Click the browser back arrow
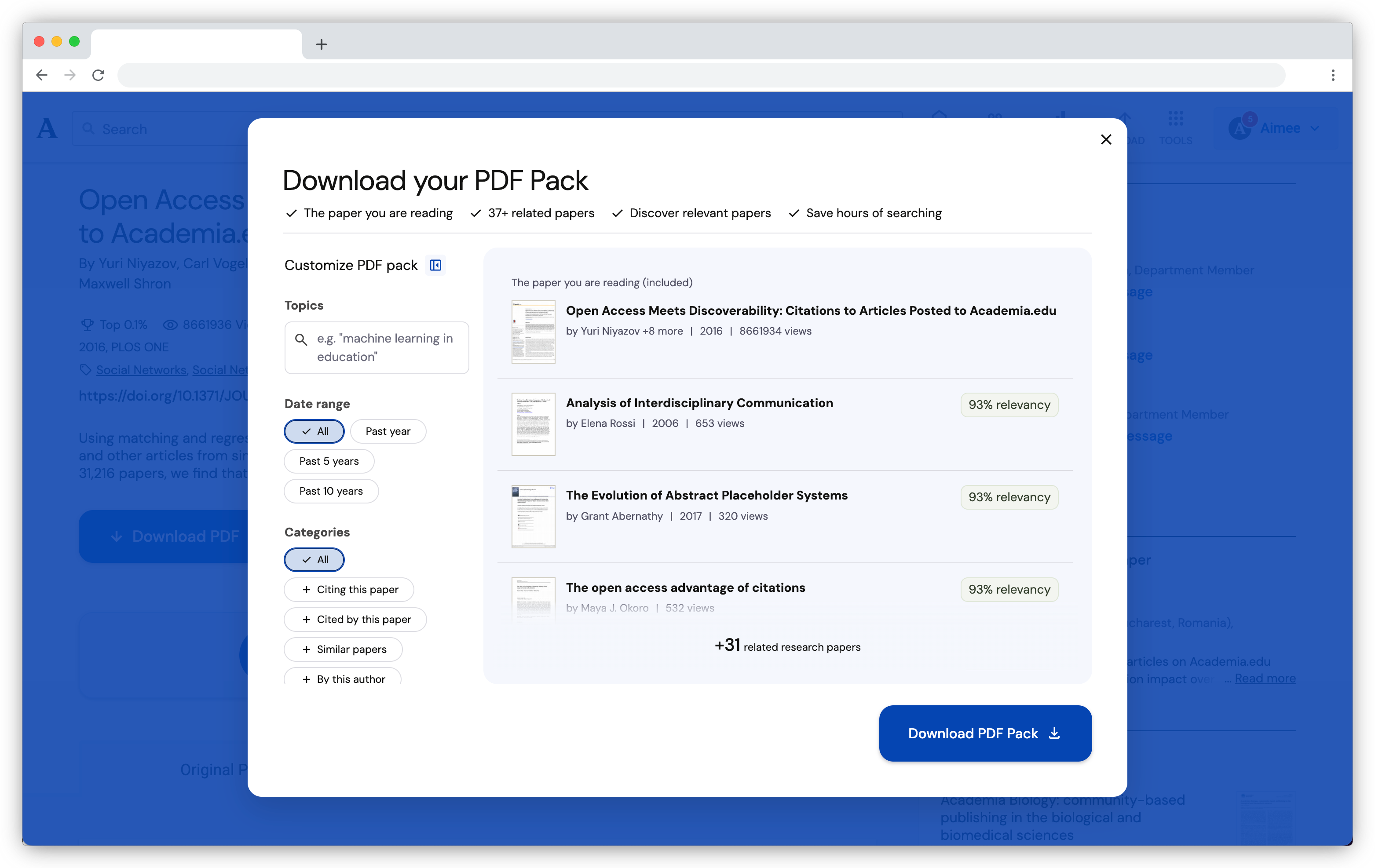The image size is (1375, 868). tap(42, 75)
